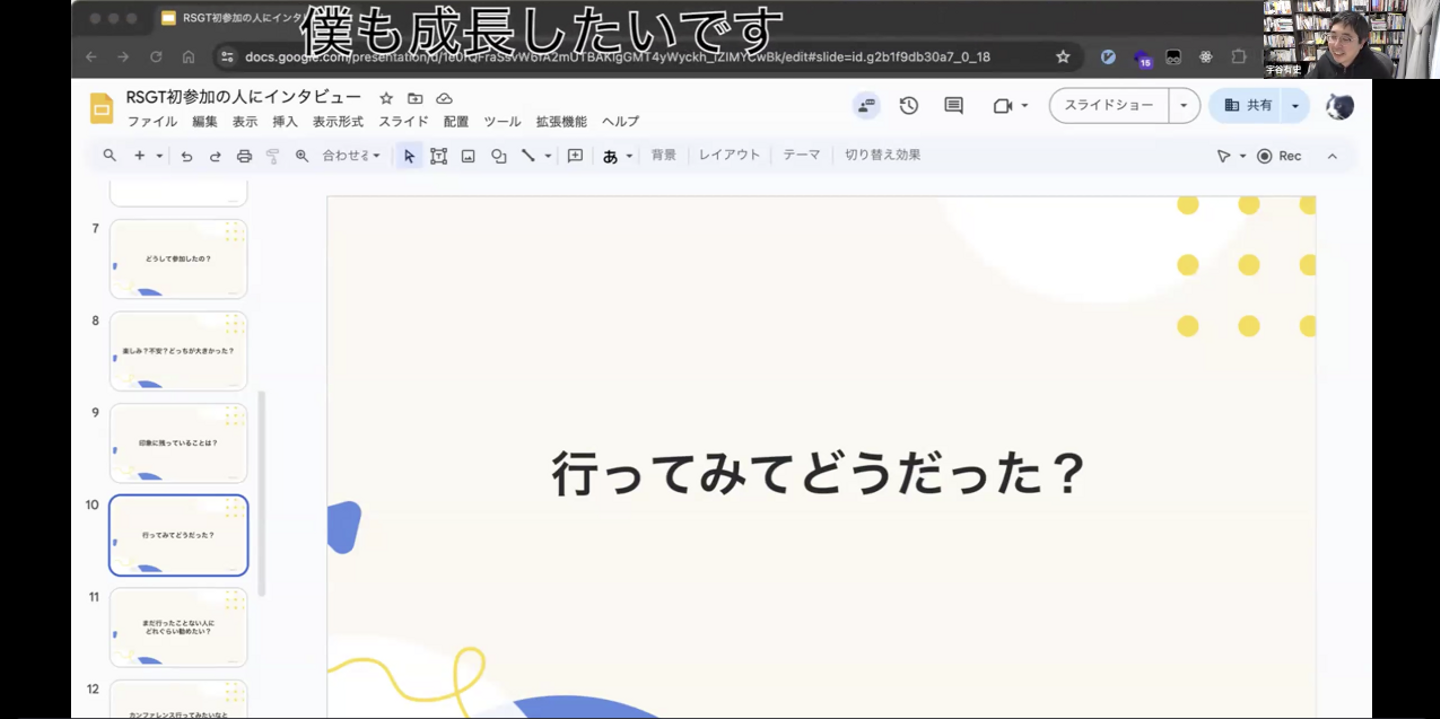Screen dimensions: 1440x719
Task: Click the Google Slides home logo
Action: [101, 108]
